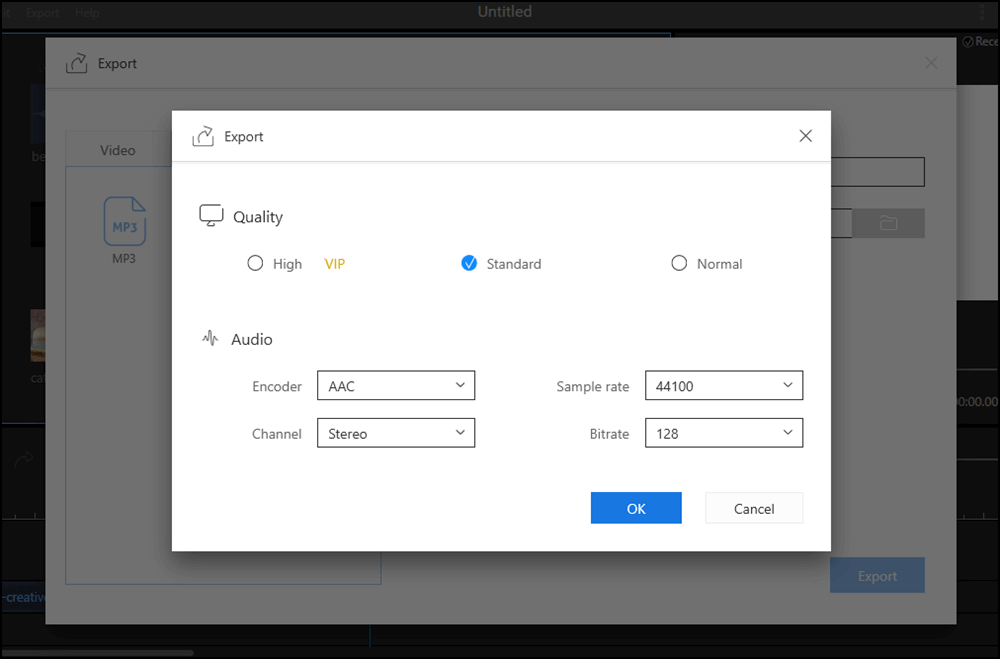Expand the Bitrate 128 dropdown
Viewport: 1000px width, 659px height.
point(723,434)
